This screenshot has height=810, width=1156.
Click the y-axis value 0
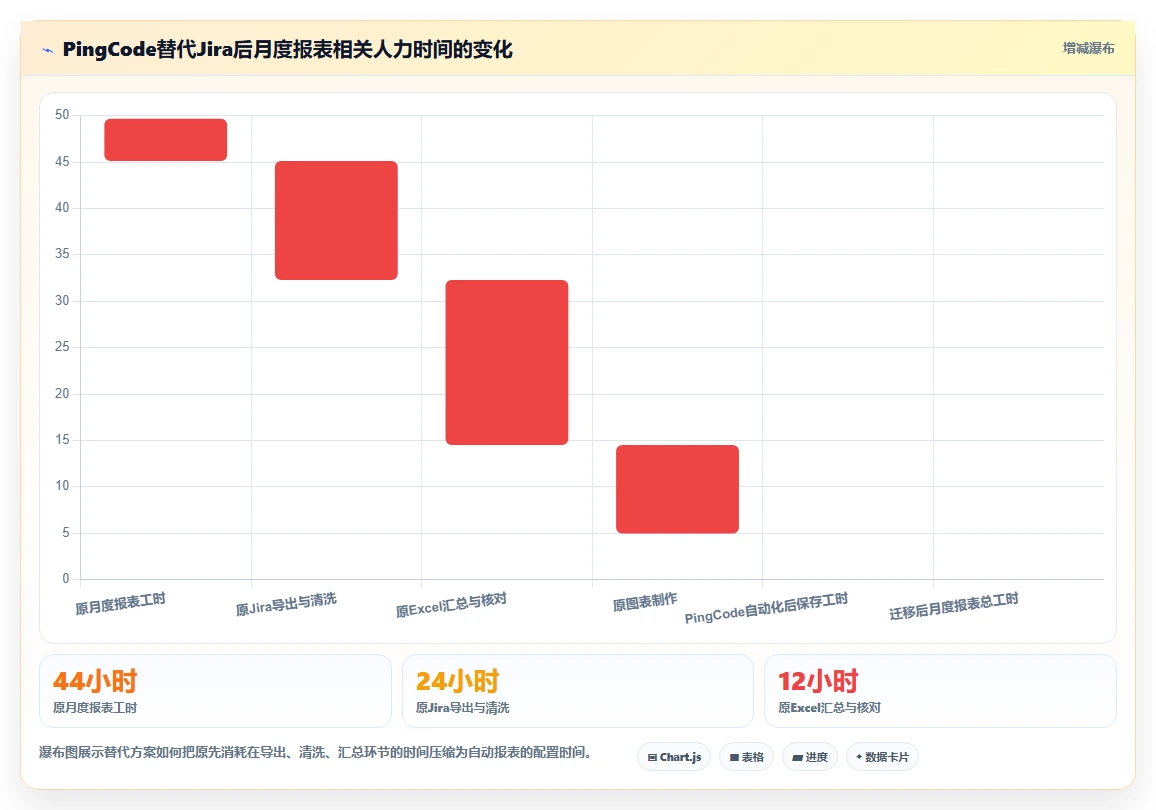click(x=66, y=579)
